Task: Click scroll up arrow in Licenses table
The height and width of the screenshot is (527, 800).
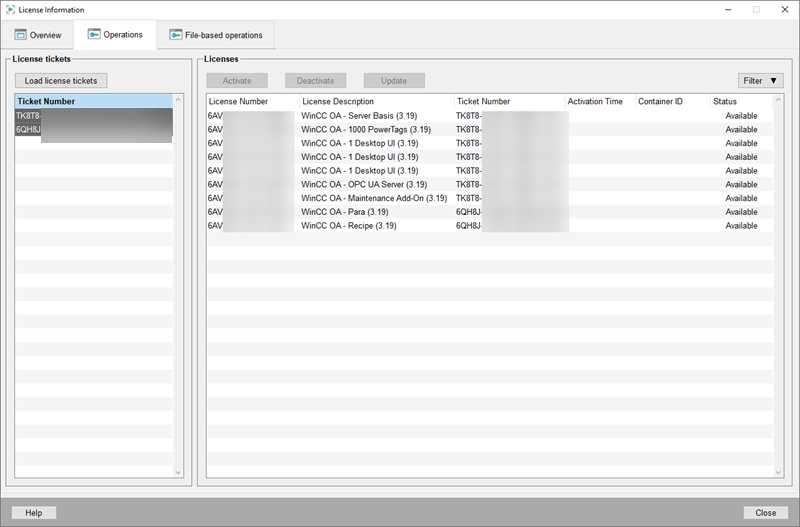Action: click(x=778, y=99)
